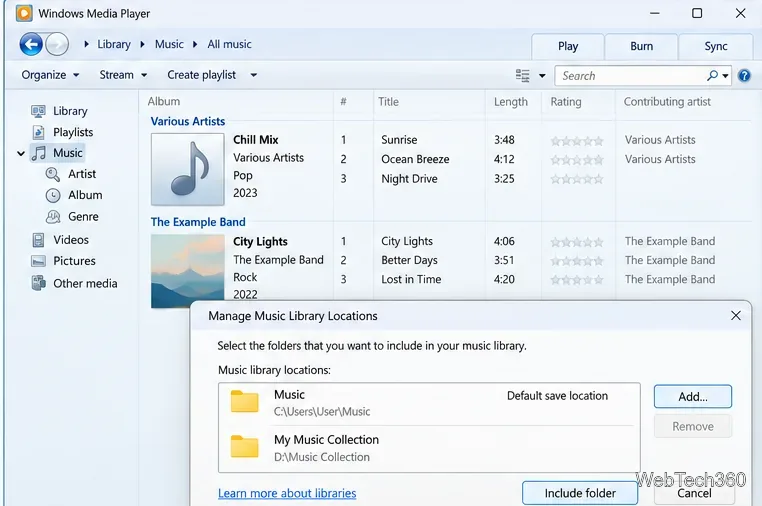
Task: Click the greyed-out forward navigation arrow
Action: coord(57,44)
